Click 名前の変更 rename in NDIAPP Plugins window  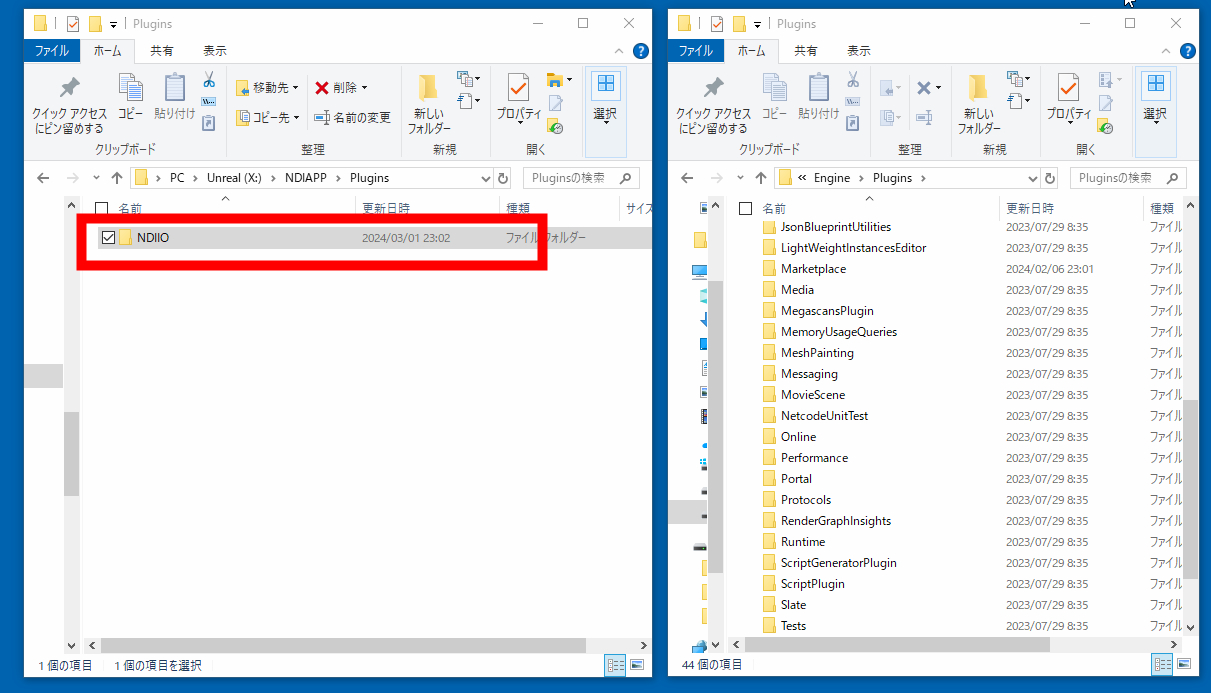pyautogui.click(x=352, y=117)
